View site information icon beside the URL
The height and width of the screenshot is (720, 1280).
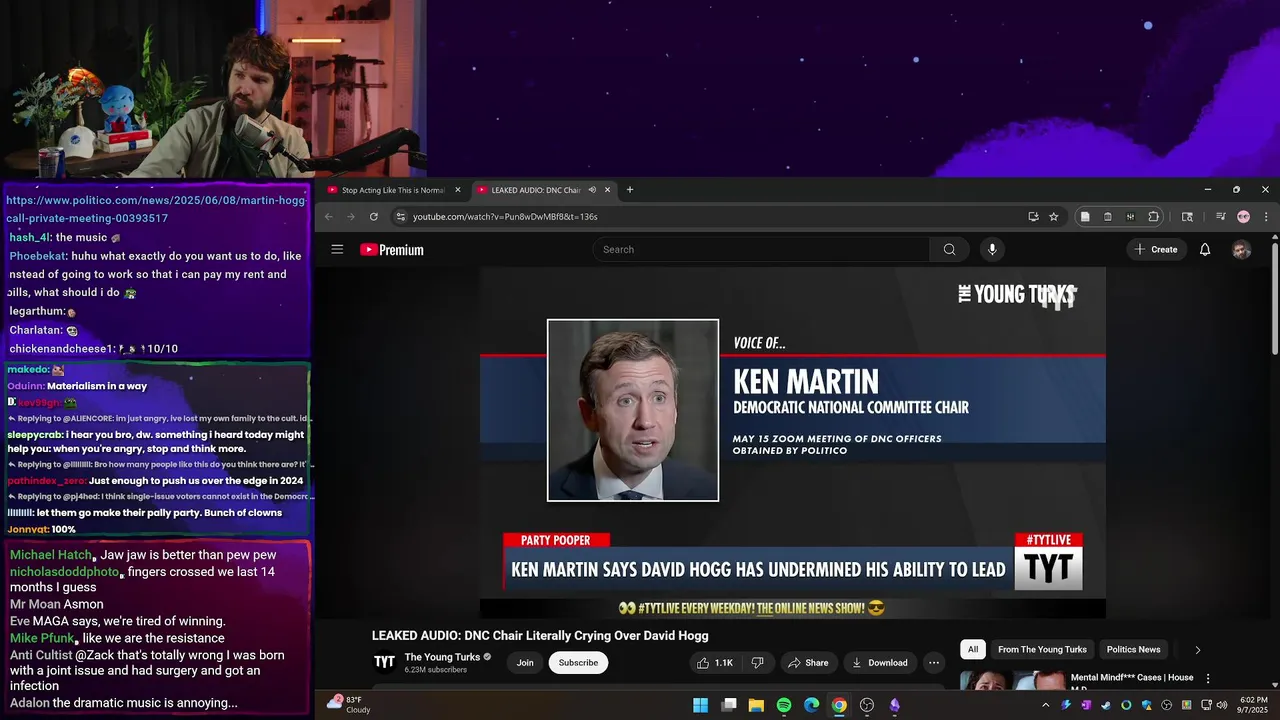pos(400,216)
